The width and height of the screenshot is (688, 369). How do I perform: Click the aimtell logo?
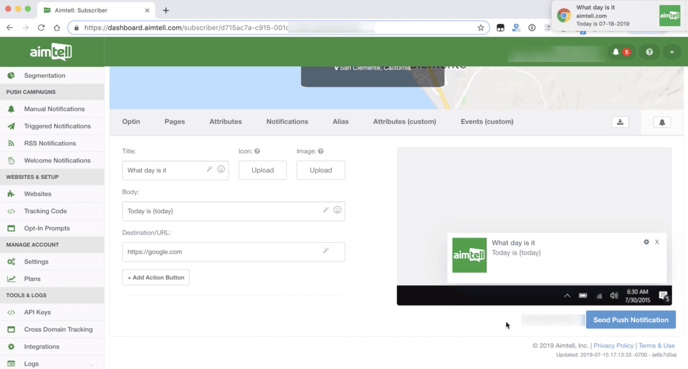[51, 52]
